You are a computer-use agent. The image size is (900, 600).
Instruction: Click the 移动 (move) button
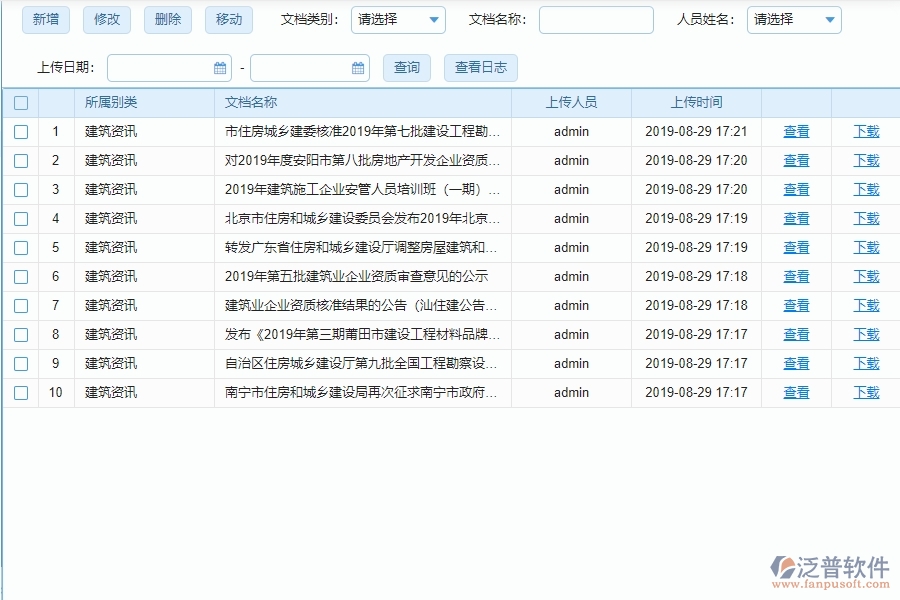click(228, 19)
